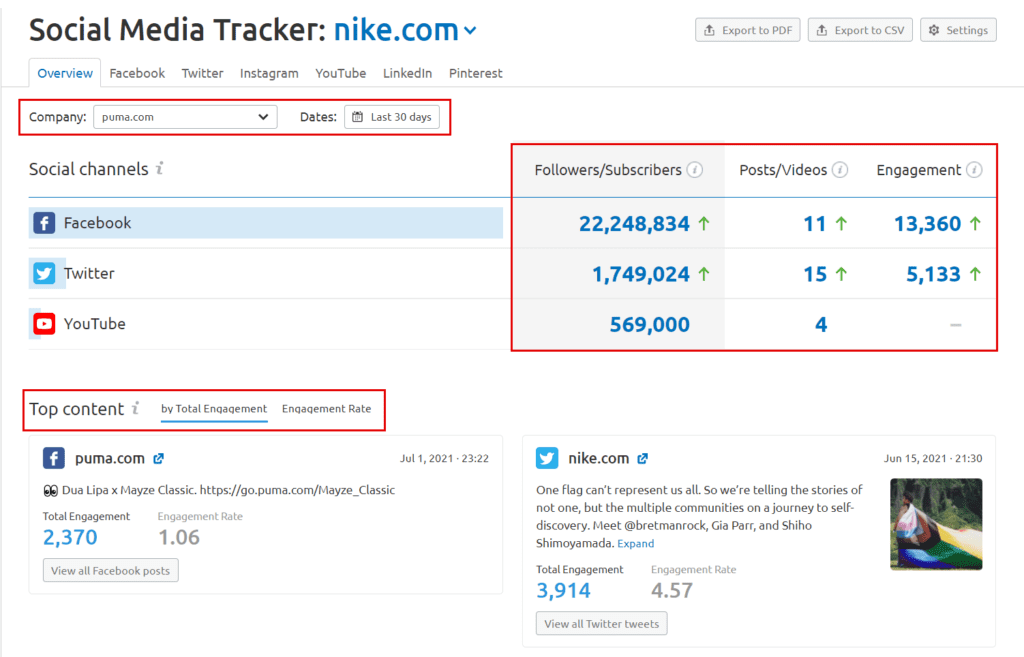Click View all Twitter tweets button

[601, 624]
